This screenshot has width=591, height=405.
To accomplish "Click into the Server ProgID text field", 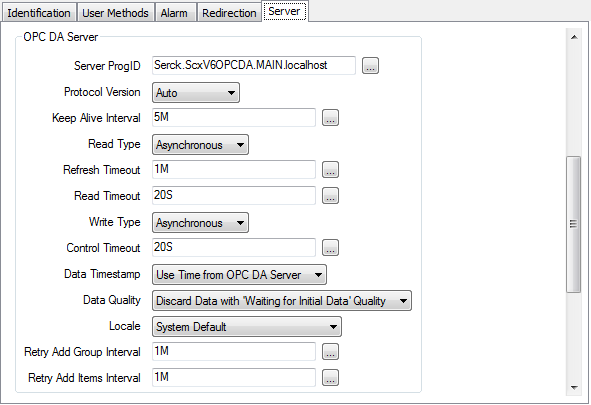I will click(x=254, y=66).
